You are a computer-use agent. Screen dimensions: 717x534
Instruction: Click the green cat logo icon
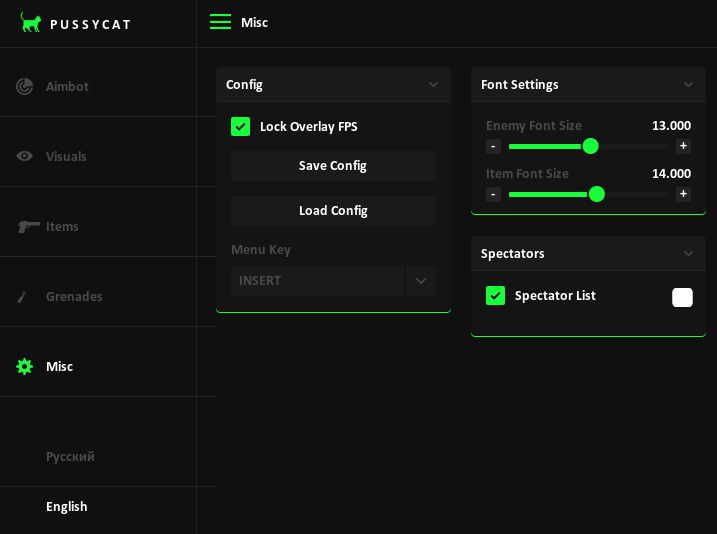[x=31, y=22]
